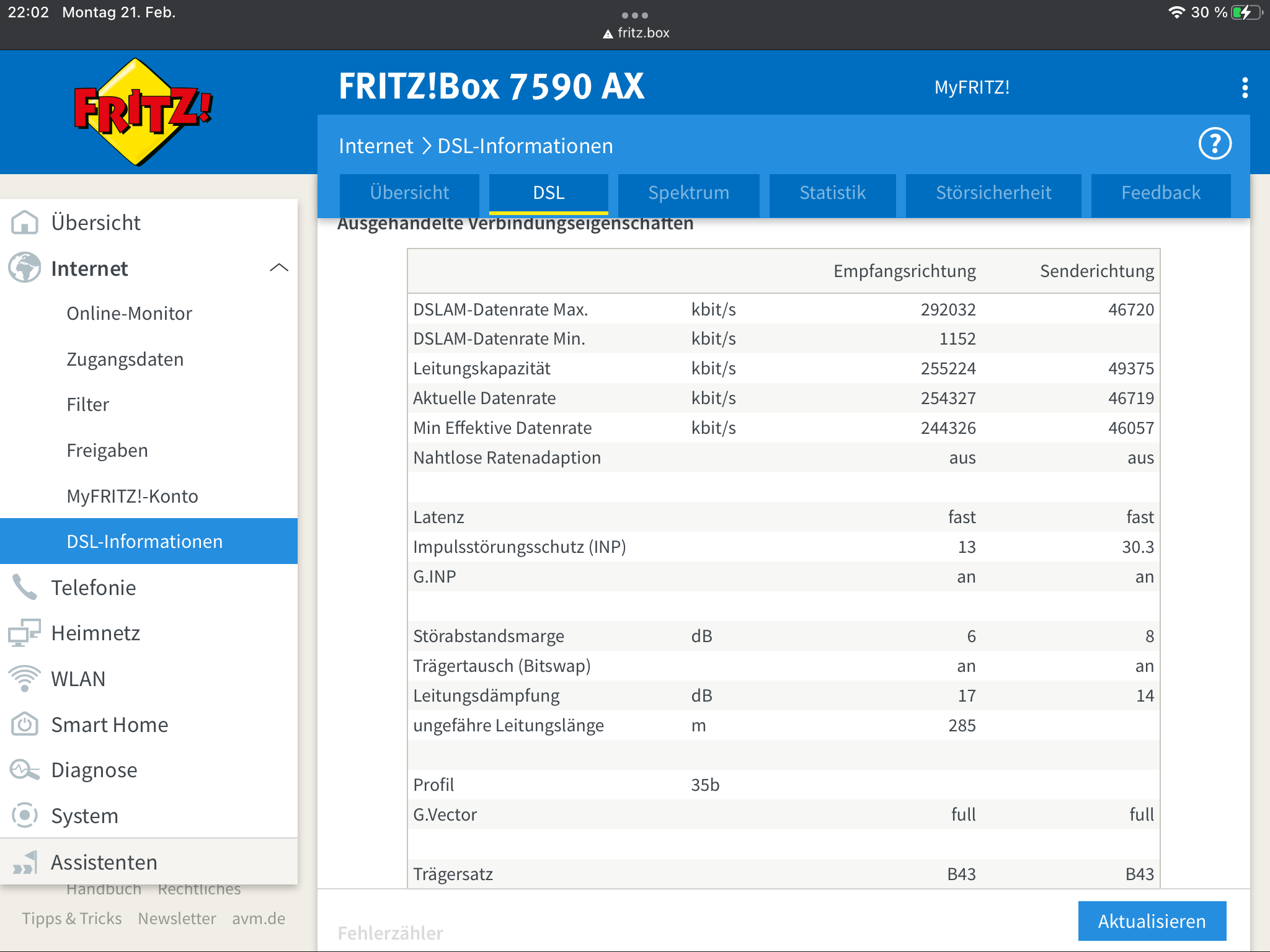Screen dimensions: 1270x952
Task: Select DSL-Informationen in the sidebar
Action: [149, 541]
